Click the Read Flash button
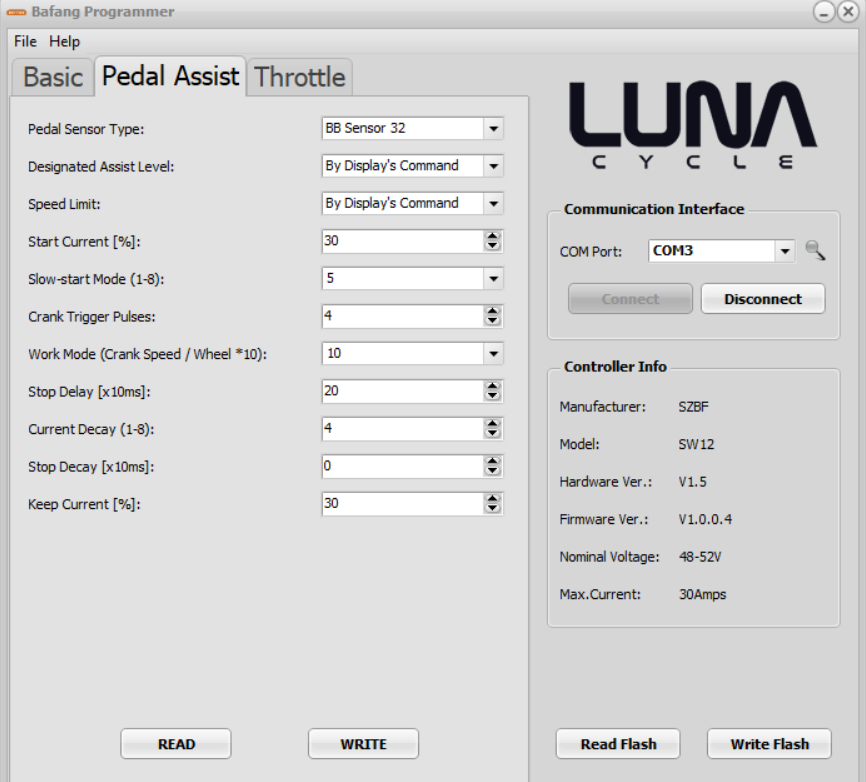 618,744
